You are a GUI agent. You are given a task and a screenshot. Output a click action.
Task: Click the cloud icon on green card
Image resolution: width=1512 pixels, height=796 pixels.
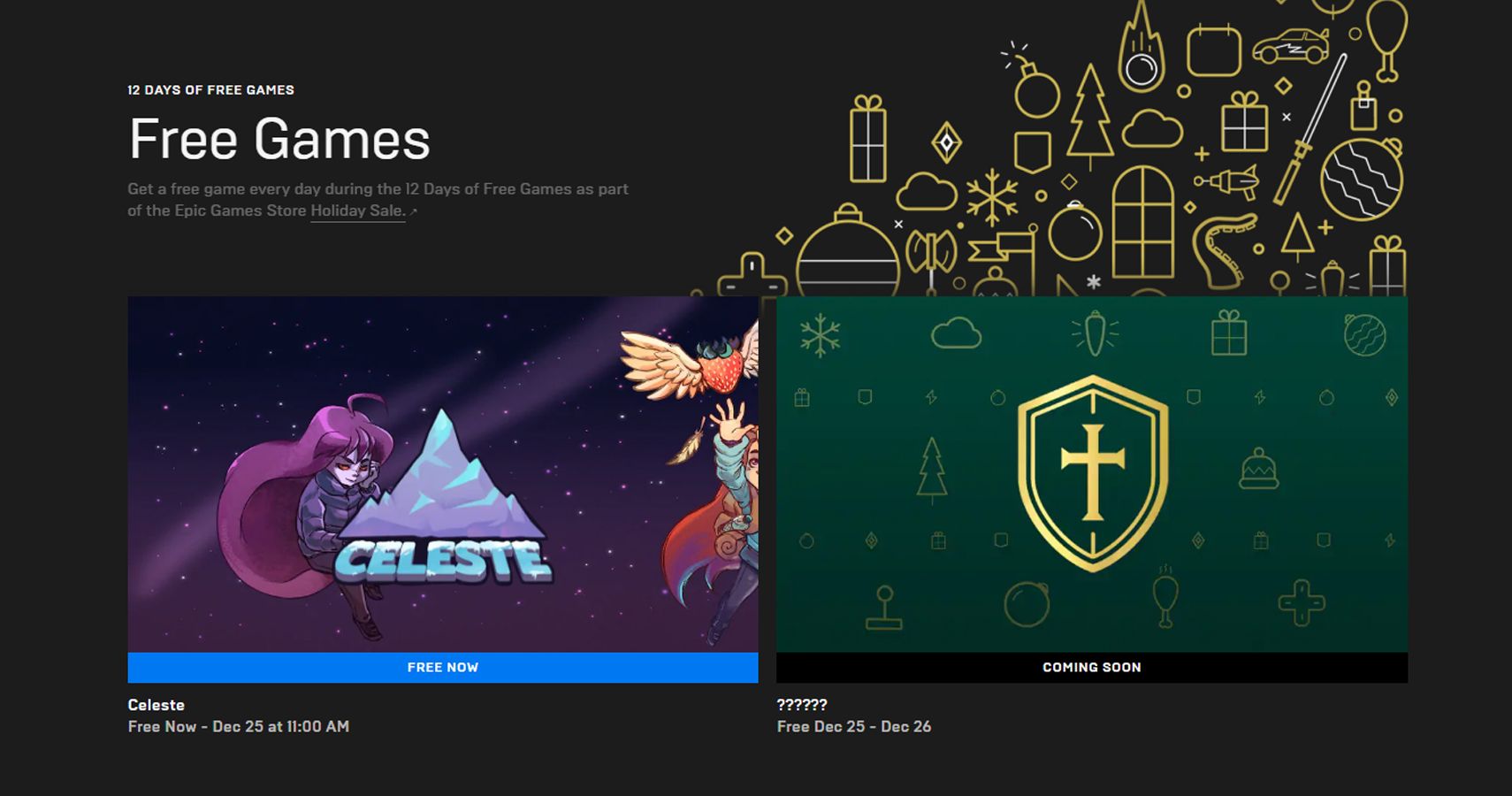pos(956,333)
